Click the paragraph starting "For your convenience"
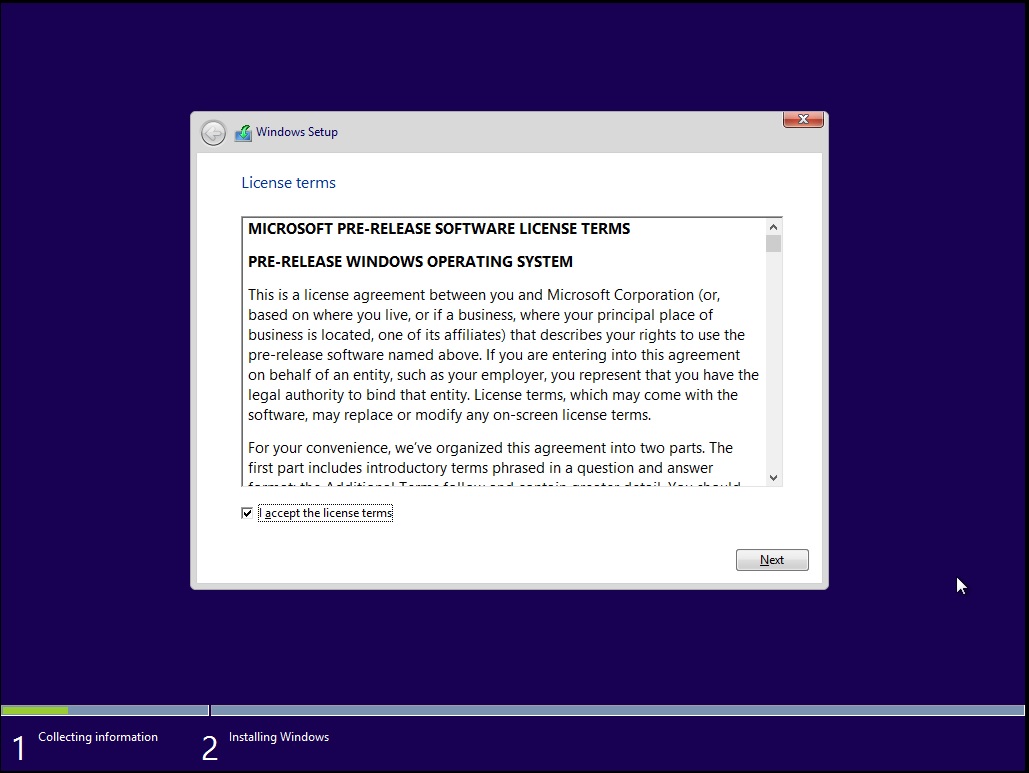 click(490, 458)
